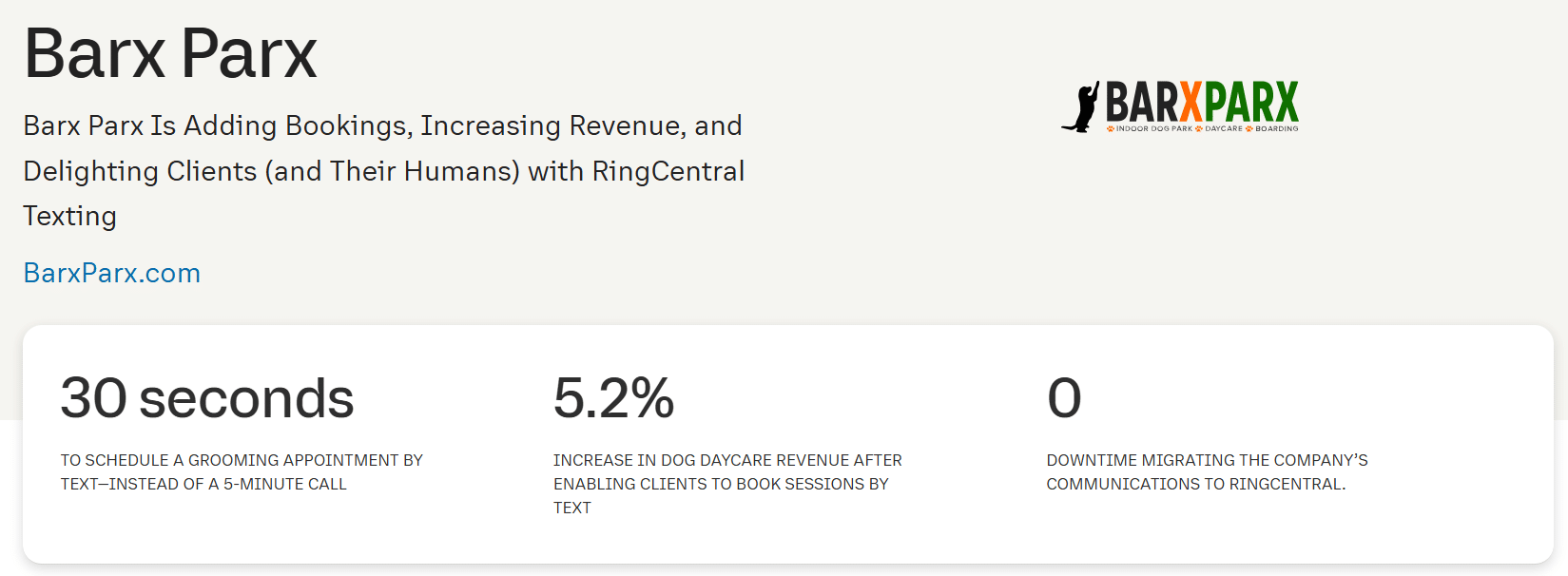The width and height of the screenshot is (1568, 576).
Task: Click the dog silhouette in the logo
Action: coord(1082,106)
